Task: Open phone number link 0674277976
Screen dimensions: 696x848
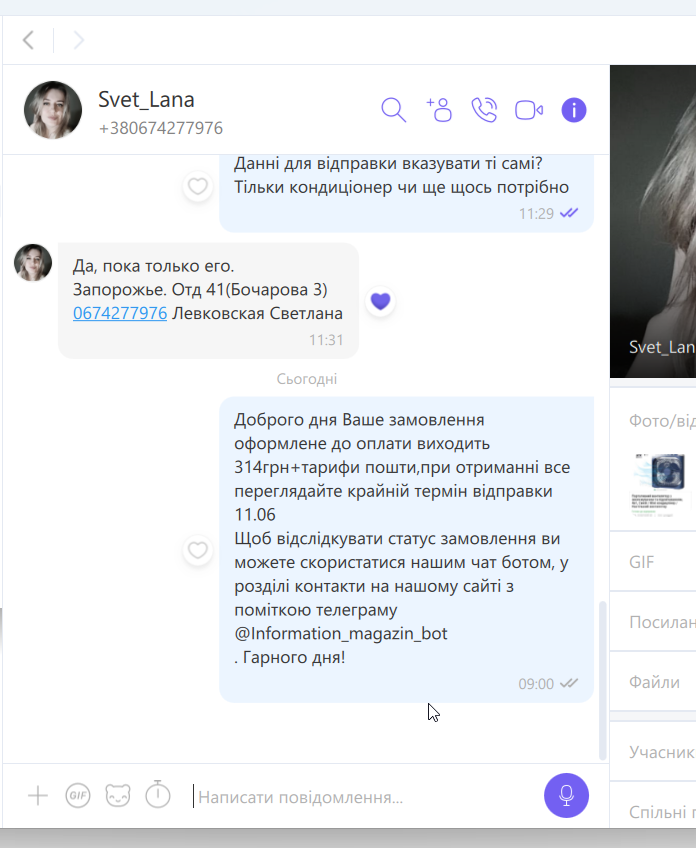Action: pyautogui.click(x=120, y=313)
